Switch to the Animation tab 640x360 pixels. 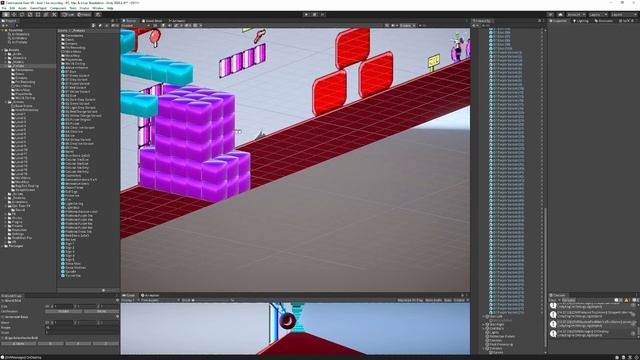pos(150,295)
